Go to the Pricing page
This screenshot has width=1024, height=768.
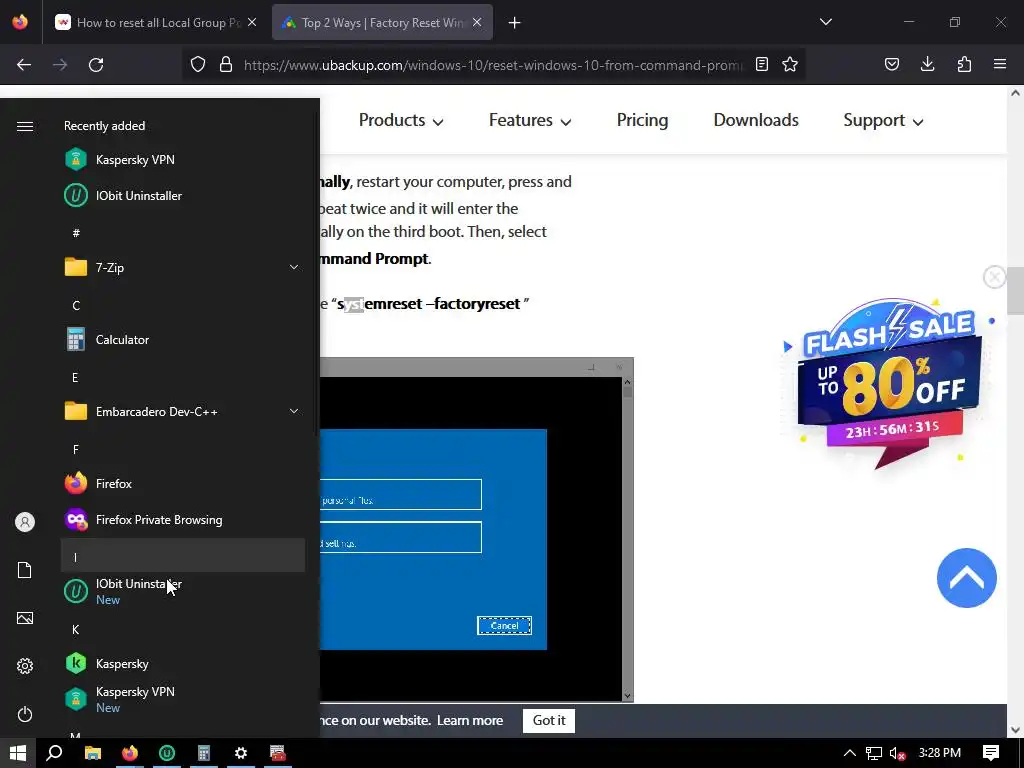click(x=642, y=120)
